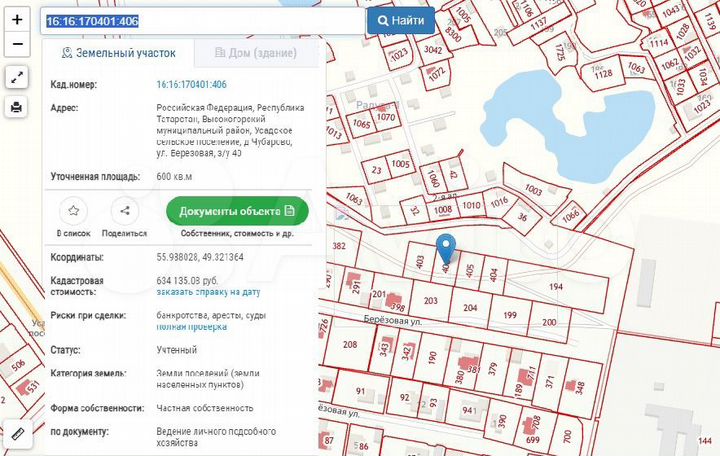Zoom out the map with minus button
Screen dimensions: 720x456
[17, 45]
